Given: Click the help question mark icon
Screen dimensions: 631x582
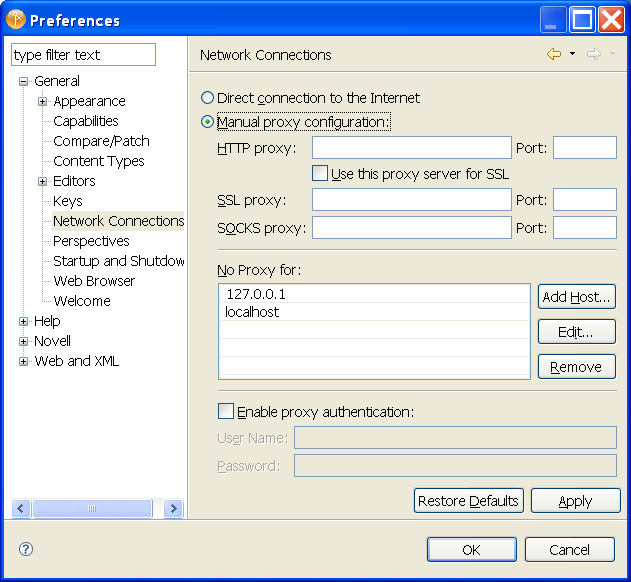Looking at the screenshot, I should (x=26, y=549).
